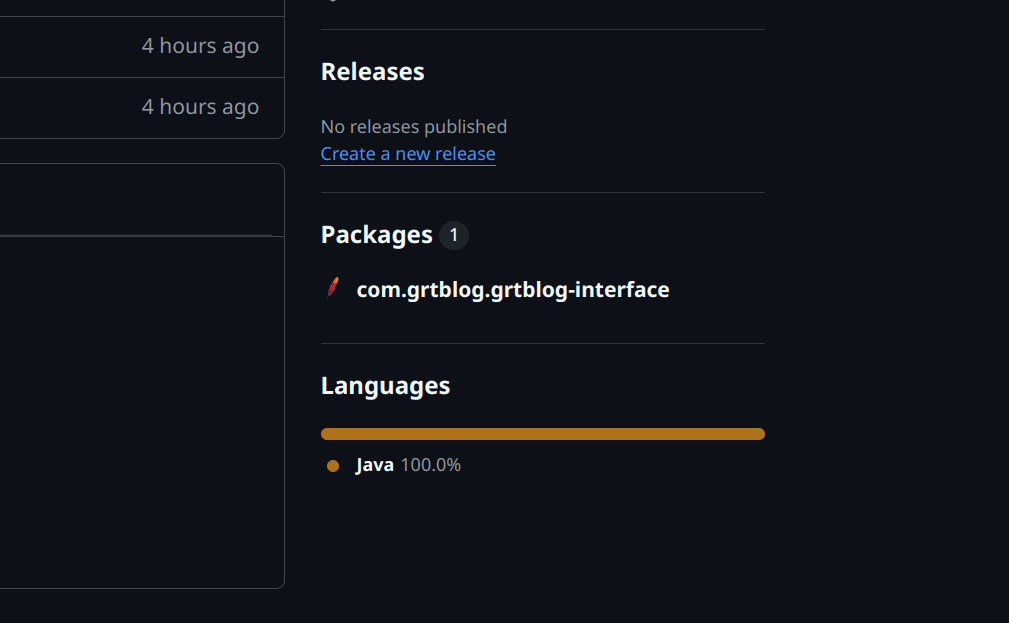This screenshot has height=623, width=1009.
Task: Click the Languages section heading
Action: [385, 386]
